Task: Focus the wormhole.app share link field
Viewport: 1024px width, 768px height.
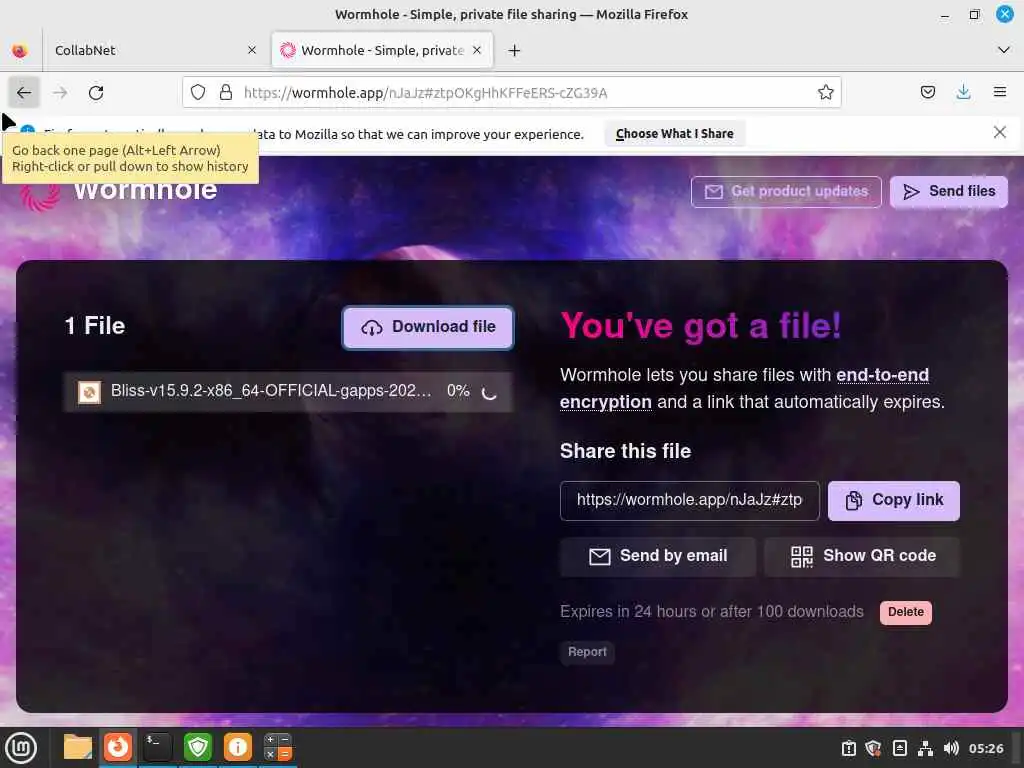Action: click(x=690, y=500)
